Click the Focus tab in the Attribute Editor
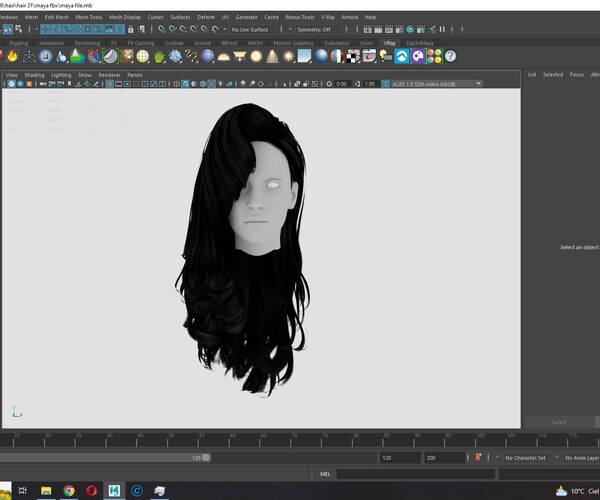The height and width of the screenshot is (500, 600). (577, 75)
